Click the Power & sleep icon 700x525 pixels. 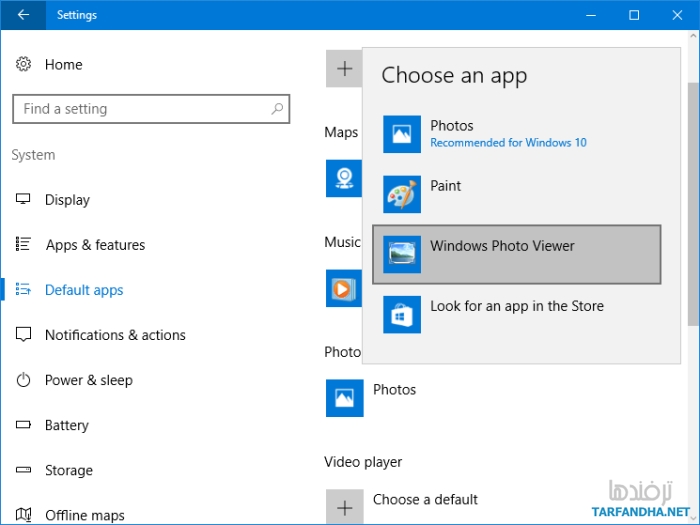tap(23, 380)
